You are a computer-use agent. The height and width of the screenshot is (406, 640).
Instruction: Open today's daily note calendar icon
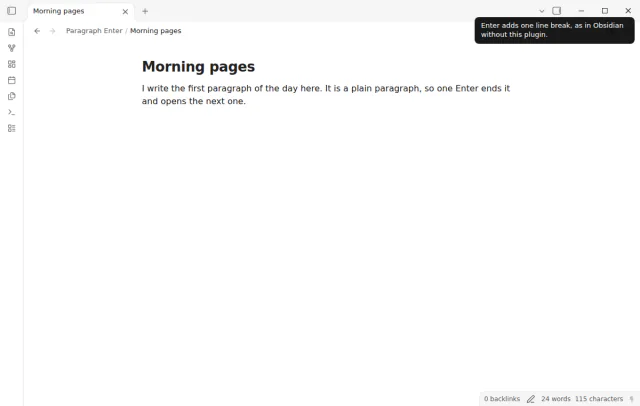point(11,80)
